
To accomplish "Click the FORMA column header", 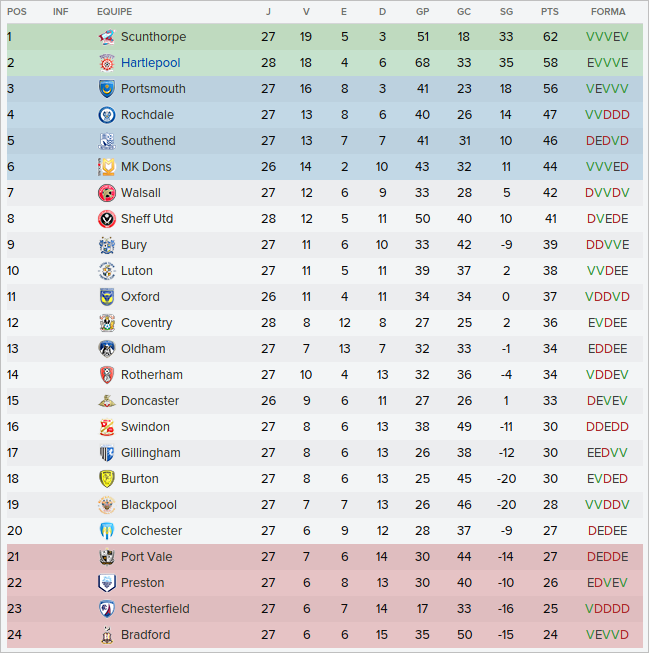I will tap(608, 12).
